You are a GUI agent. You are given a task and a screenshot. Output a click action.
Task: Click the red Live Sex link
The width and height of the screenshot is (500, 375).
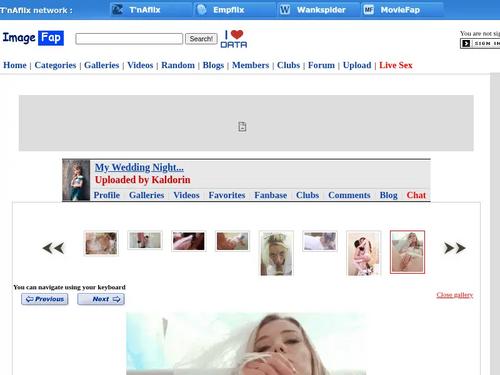click(x=396, y=65)
